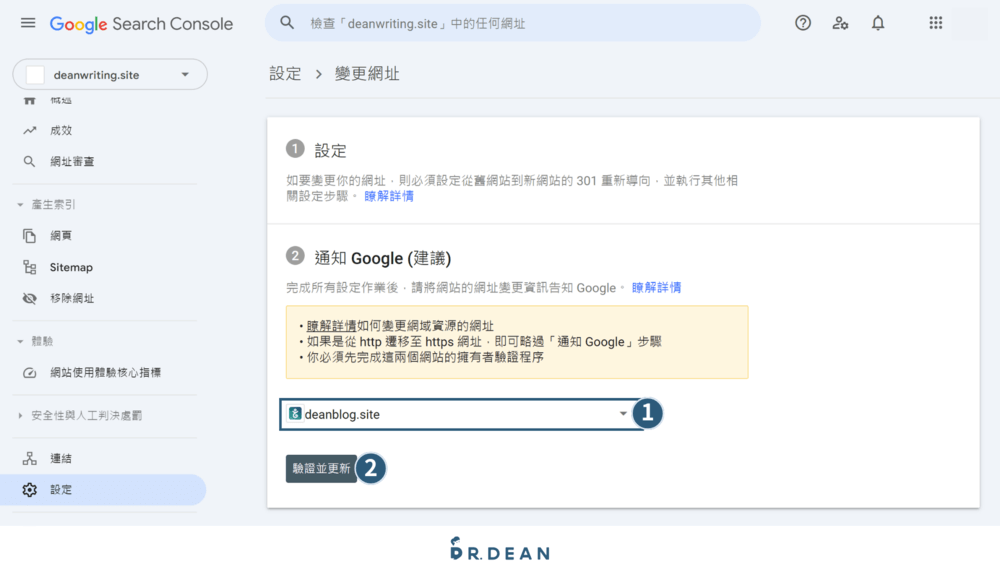Click 變更網址 breadcrumb title
The image size is (1000, 573).
[x=367, y=74]
